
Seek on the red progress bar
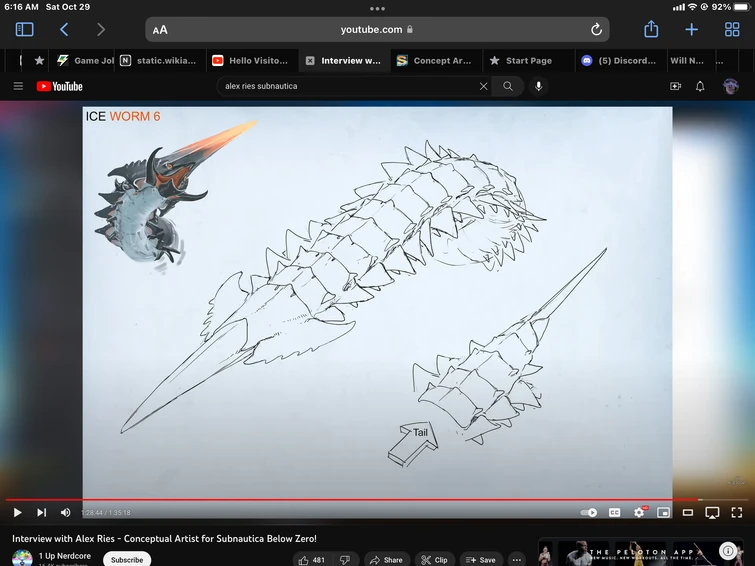coord(378,500)
